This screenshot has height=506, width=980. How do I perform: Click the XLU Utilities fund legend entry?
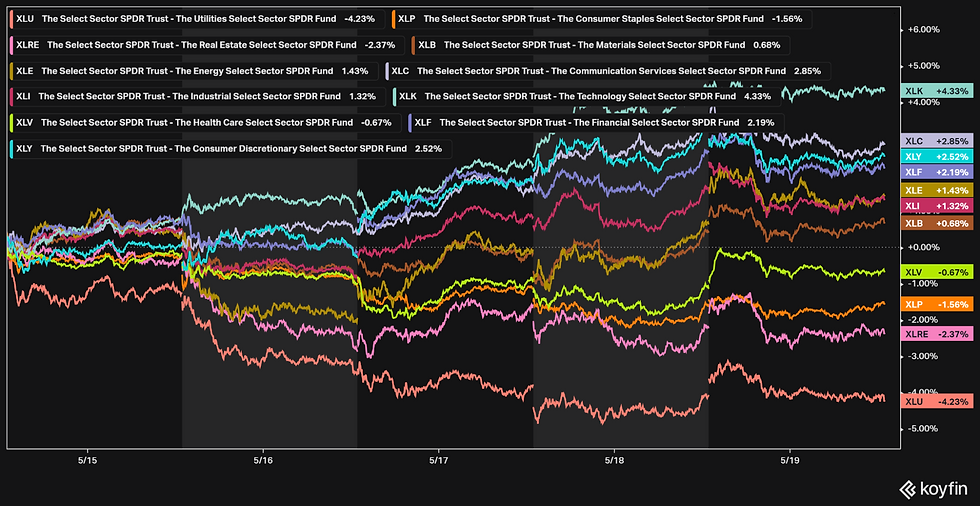[197, 19]
